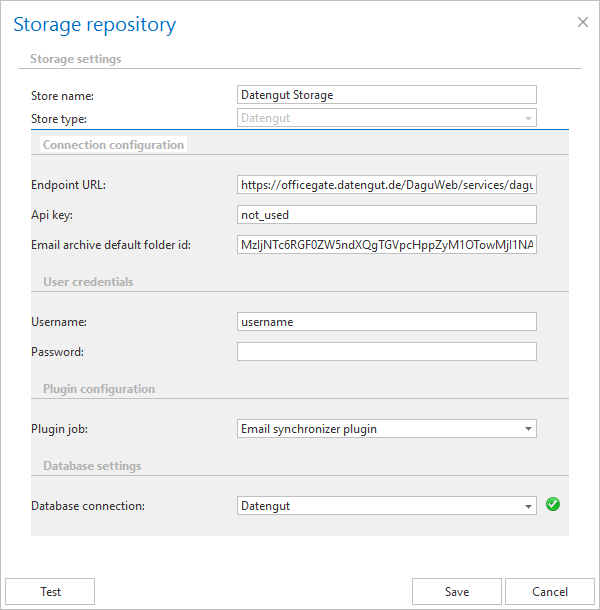
Task: Click the green database connection status checkmark
Action: pos(553,504)
